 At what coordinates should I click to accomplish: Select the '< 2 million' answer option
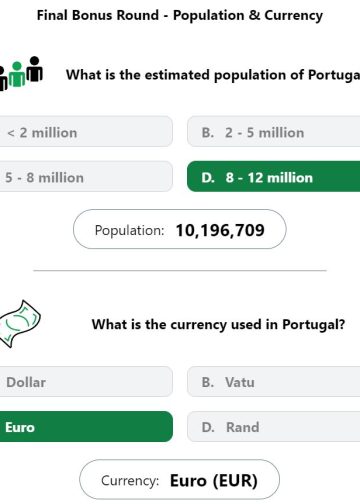click(x=86, y=132)
